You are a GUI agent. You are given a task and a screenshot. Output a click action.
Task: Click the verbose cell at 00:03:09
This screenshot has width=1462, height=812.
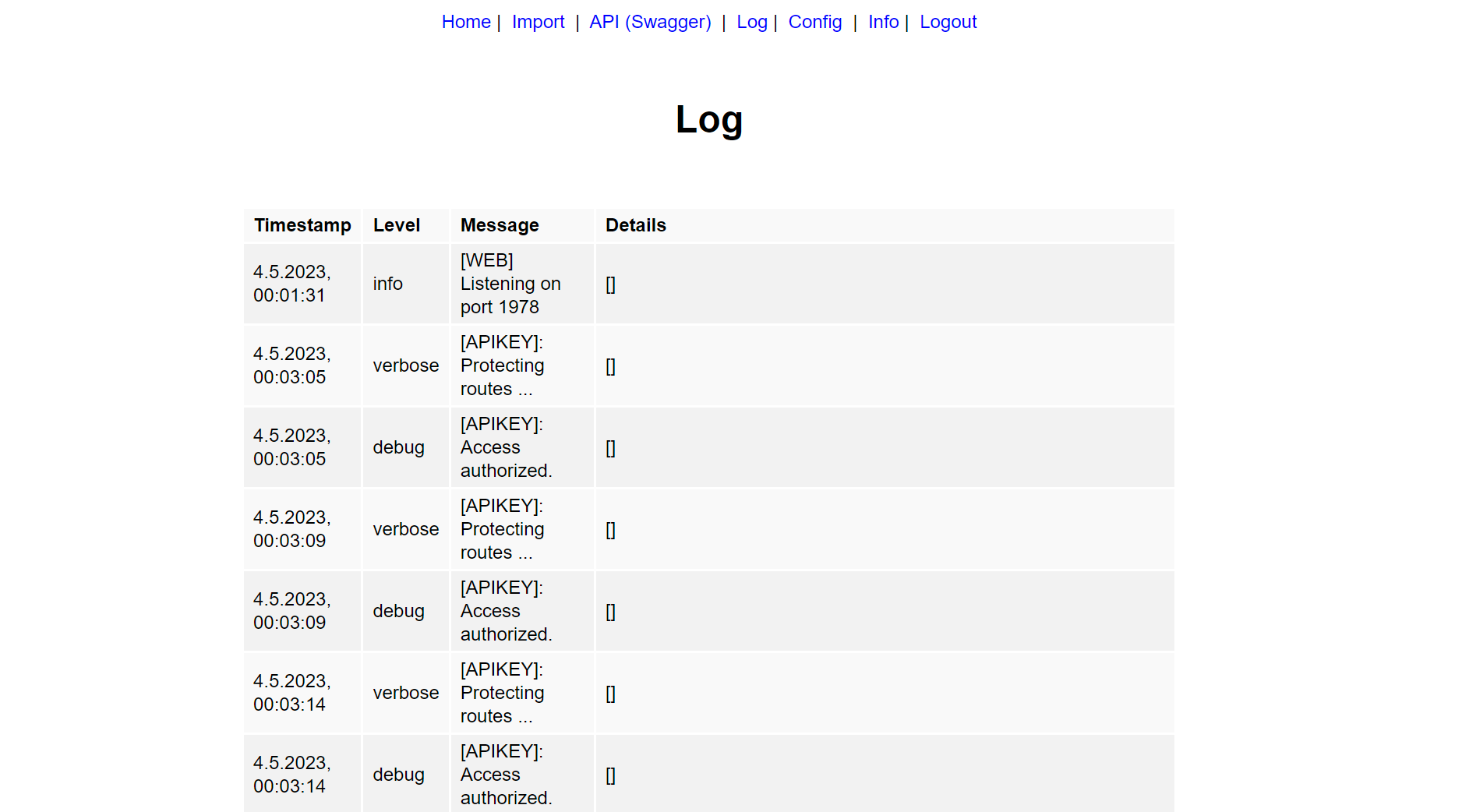(406, 529)
